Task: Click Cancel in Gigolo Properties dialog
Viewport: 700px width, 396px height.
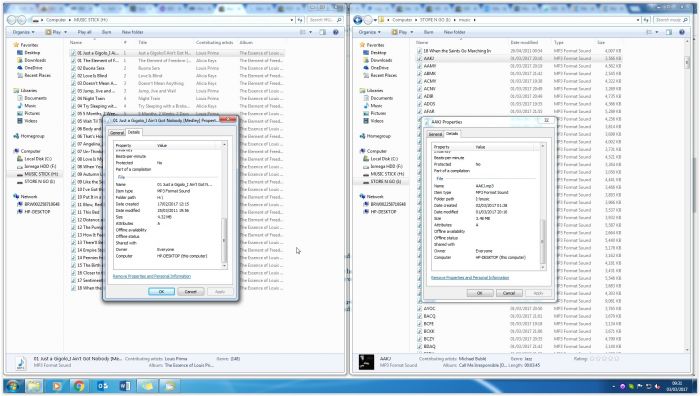Action: coord(191,292)
